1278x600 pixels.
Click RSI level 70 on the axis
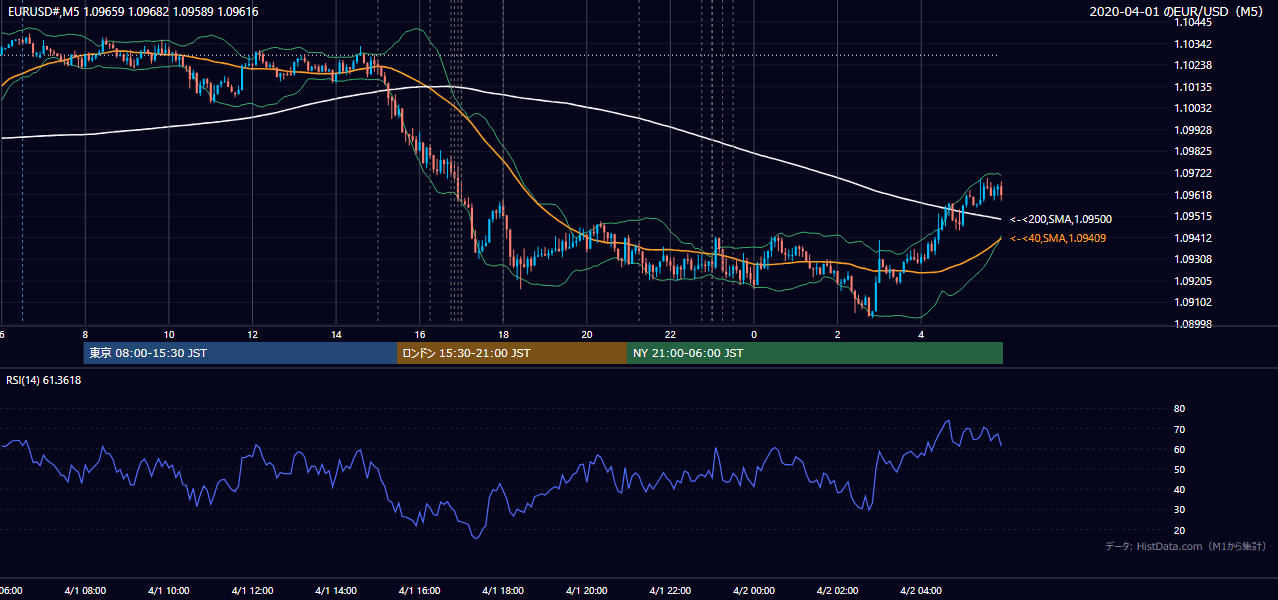click(1179, 429)
